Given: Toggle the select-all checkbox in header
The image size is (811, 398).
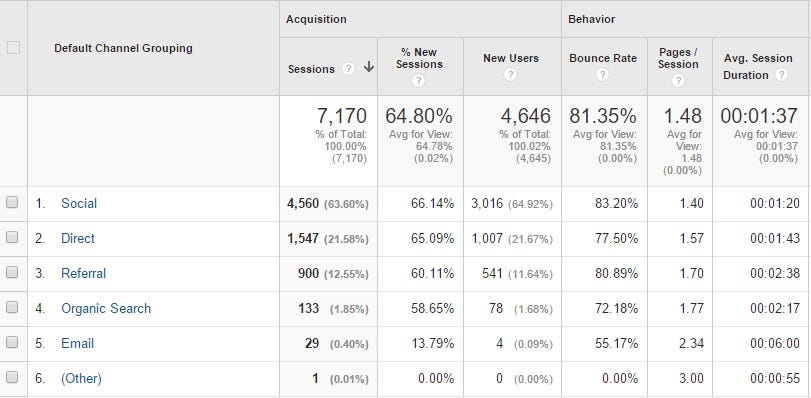Looking at the screenshot, I should 13,48.
